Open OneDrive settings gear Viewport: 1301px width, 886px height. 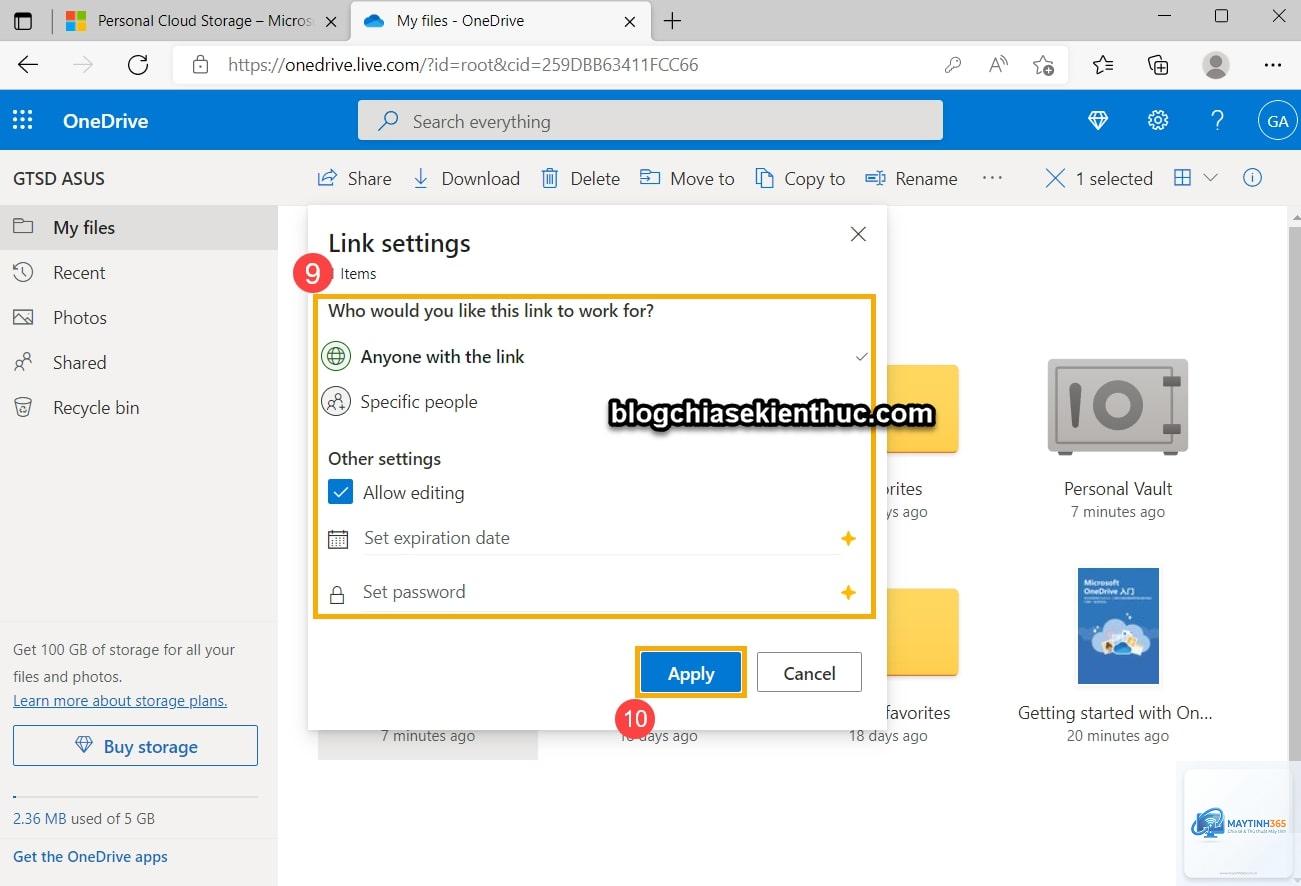click(x=1158, y=121)
